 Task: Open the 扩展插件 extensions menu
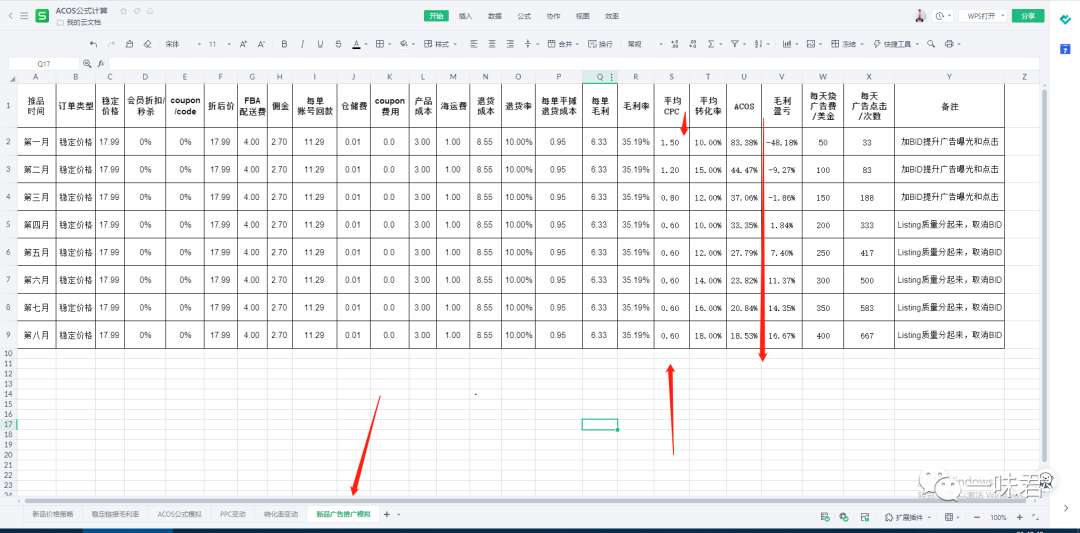click(x=908, y=516)
